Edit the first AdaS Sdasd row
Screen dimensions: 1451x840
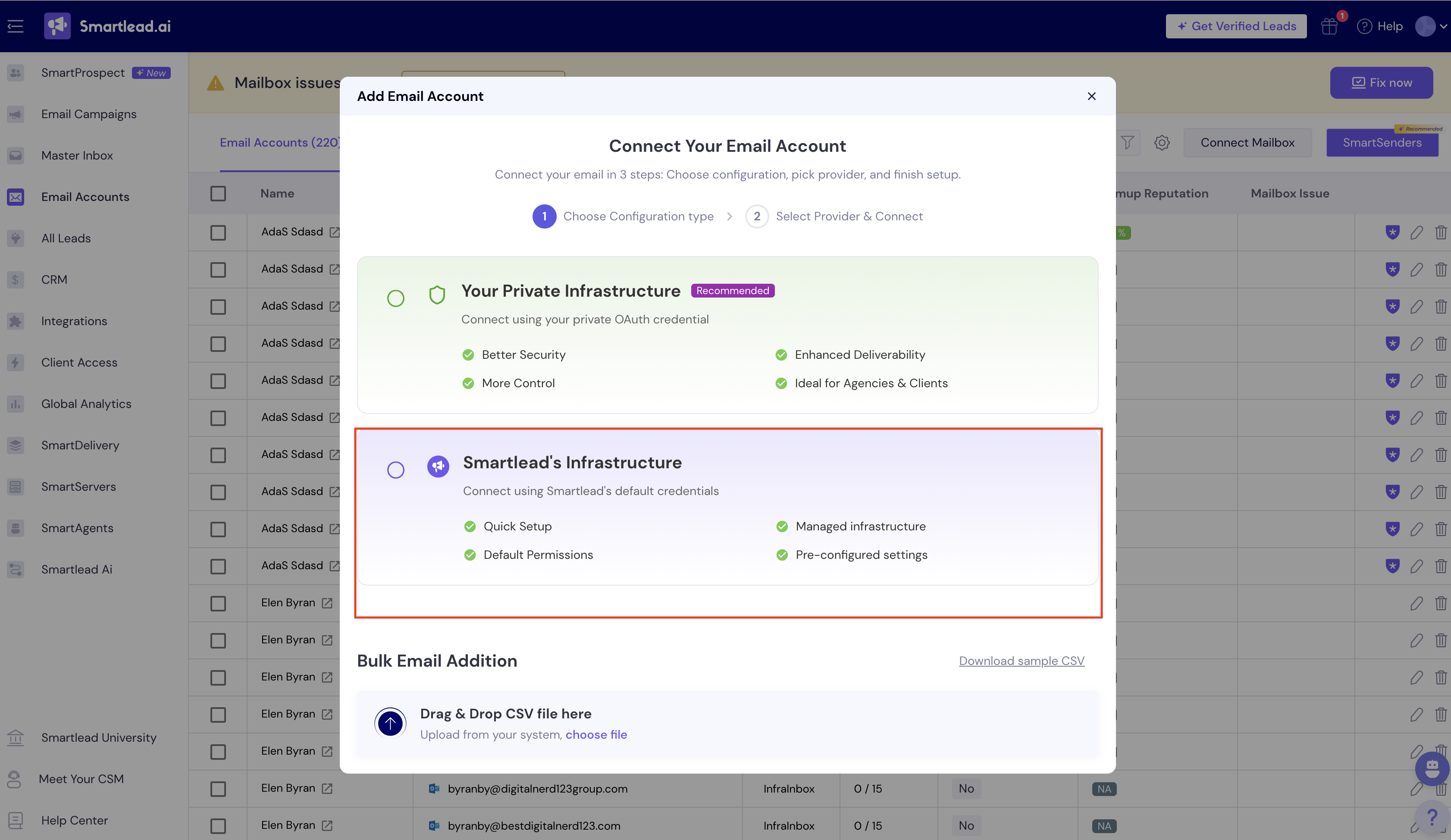[x=1417, y=232]
